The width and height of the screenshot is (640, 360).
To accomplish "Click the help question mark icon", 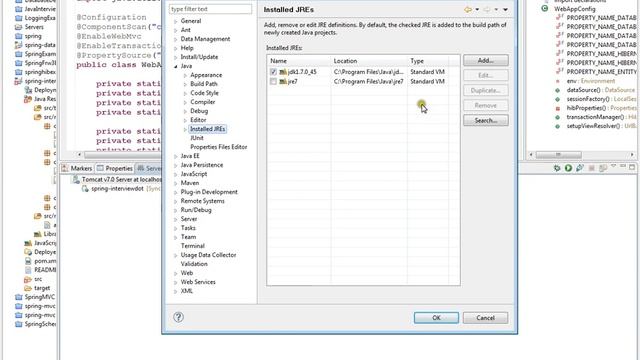I will point(178,317).
